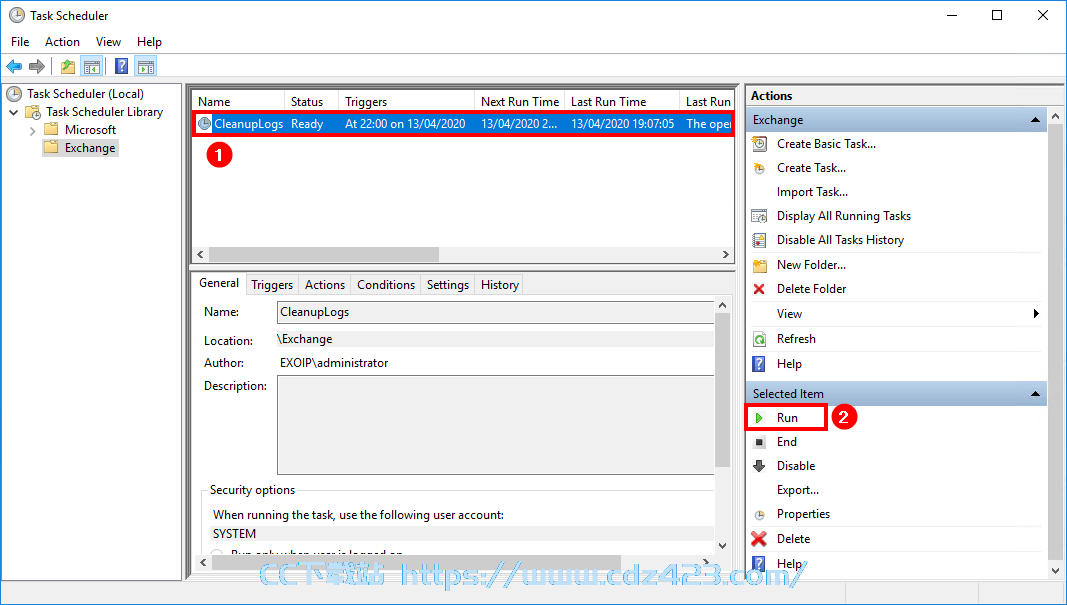1067x605 pixels.
Task: Click the Task Scheduler Library folder icon
Action: 33,112
